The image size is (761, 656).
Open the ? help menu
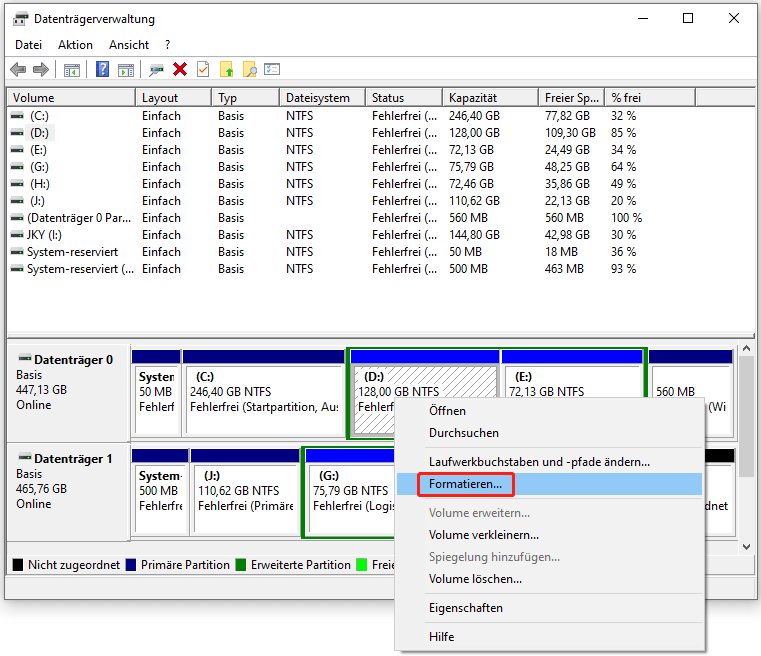click(x=167, y=45)
